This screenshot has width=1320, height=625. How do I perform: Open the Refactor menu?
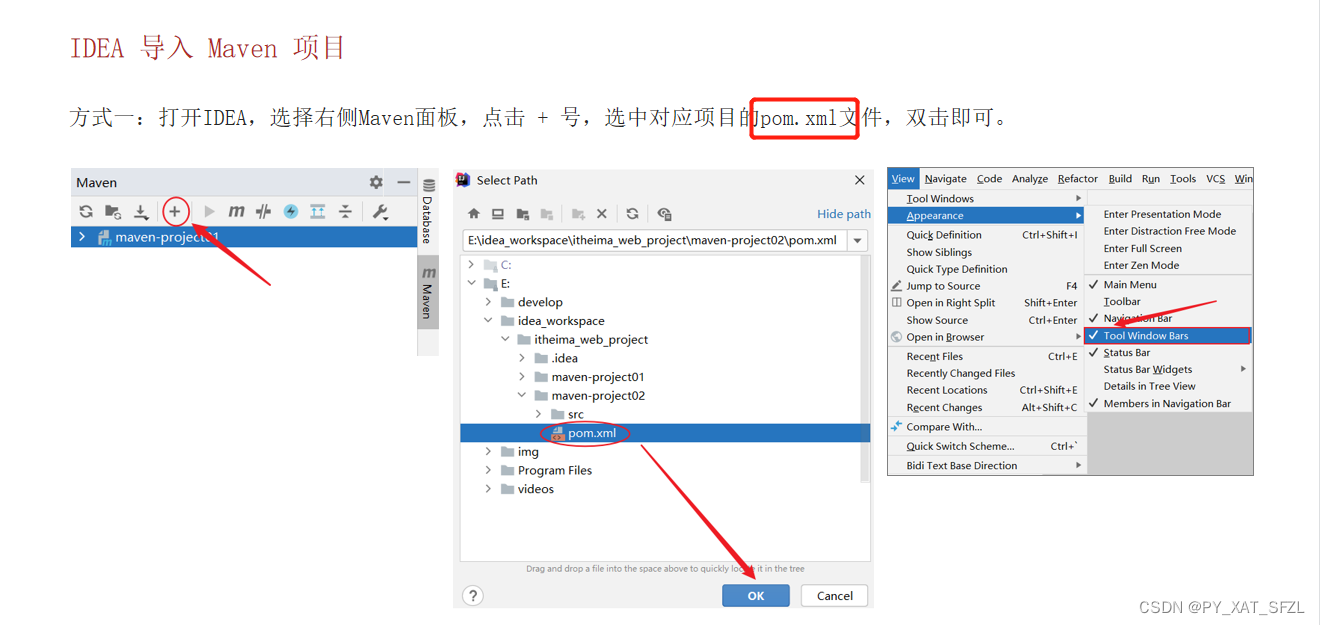point(1077,178)
